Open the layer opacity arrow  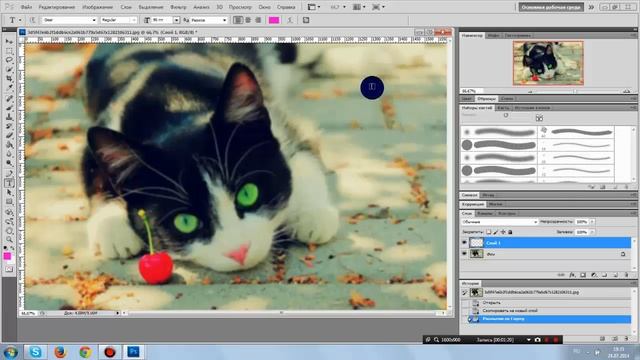pyautogui.click(x=592, y=222)
